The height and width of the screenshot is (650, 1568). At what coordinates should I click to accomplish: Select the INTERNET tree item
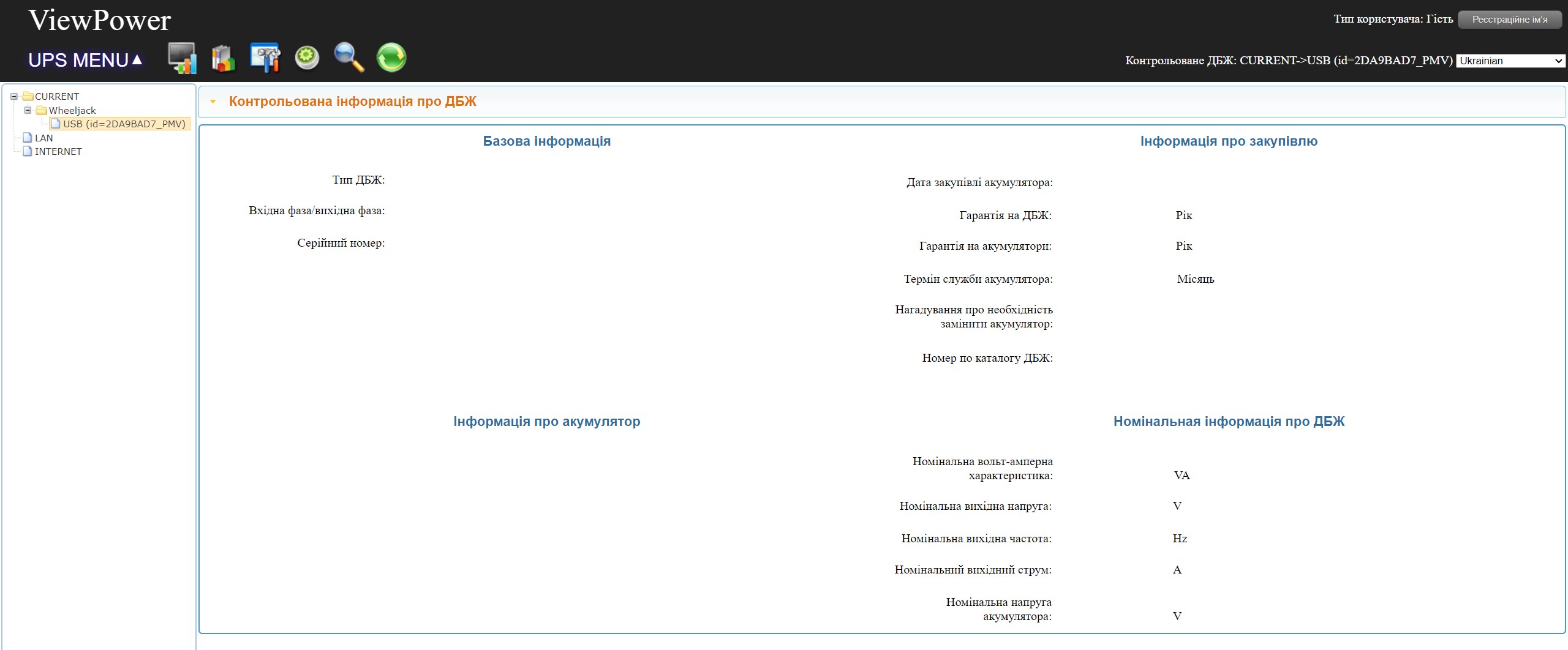click(x=58, y=152)
